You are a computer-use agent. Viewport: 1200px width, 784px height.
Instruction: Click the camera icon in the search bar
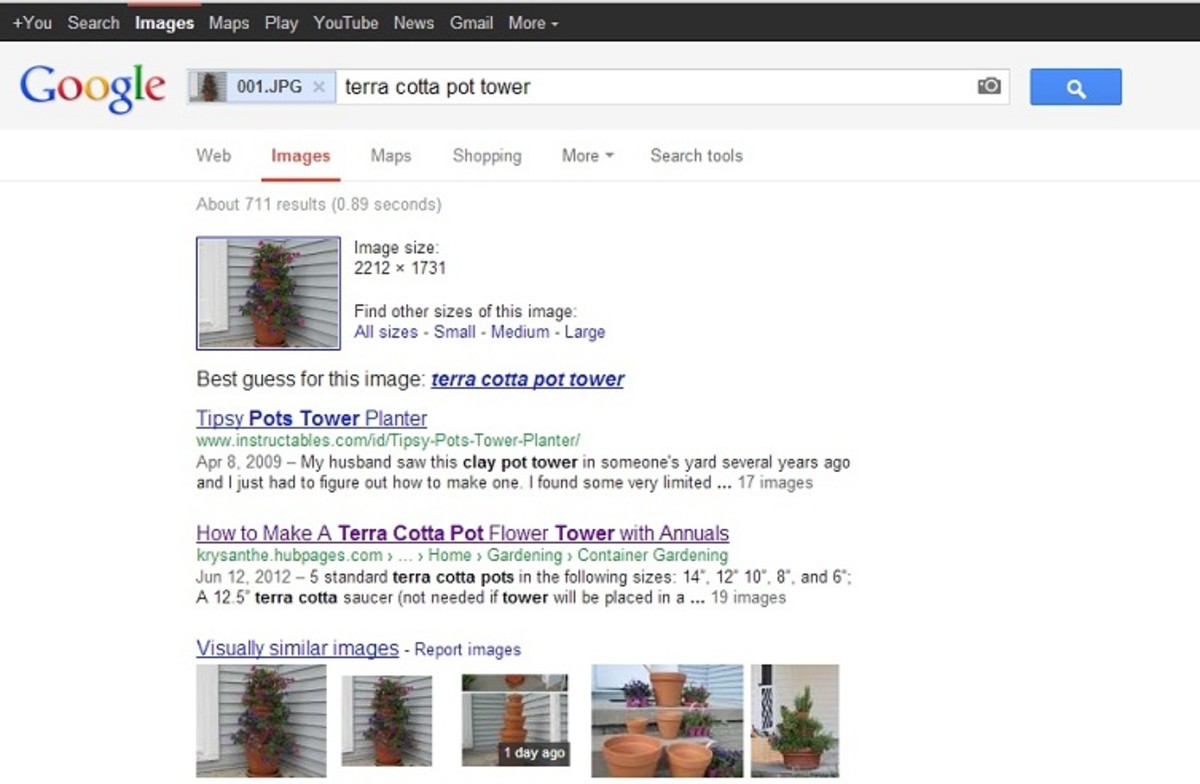coord(988,87)
